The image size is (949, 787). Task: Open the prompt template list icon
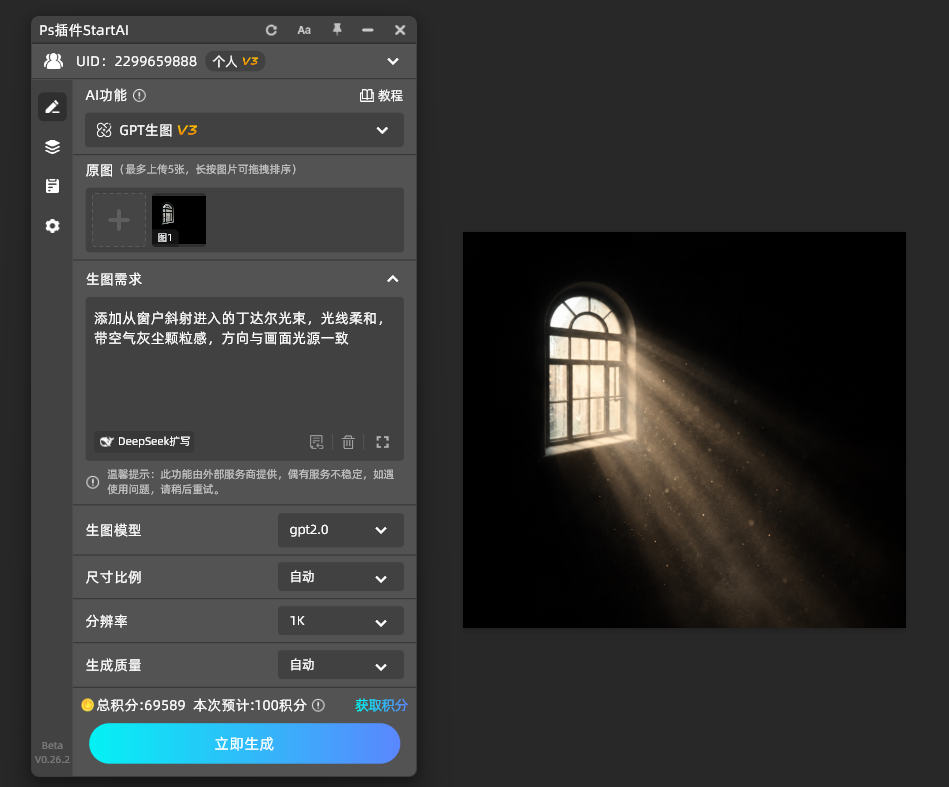click(x=317, y=442)
